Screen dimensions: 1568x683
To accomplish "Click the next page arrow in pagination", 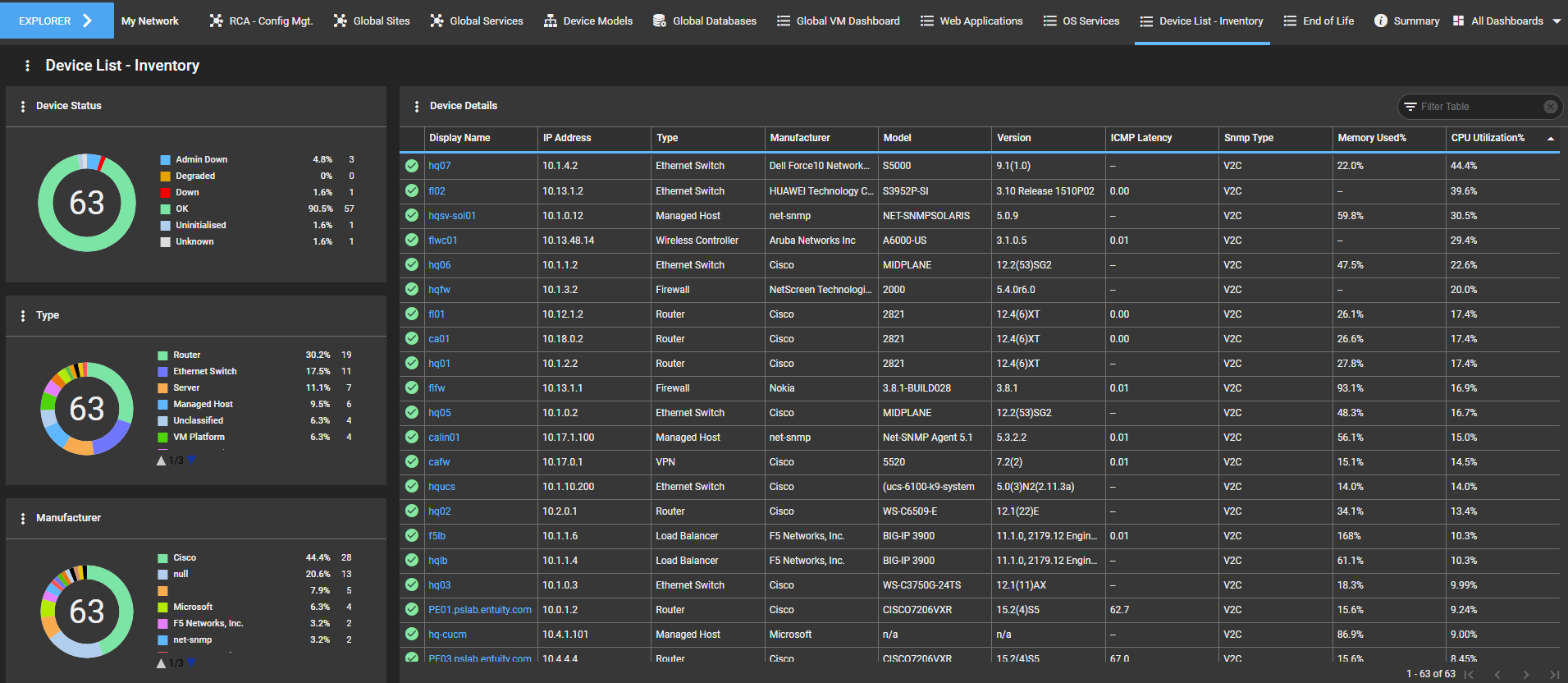I will tap(1525, 675).
